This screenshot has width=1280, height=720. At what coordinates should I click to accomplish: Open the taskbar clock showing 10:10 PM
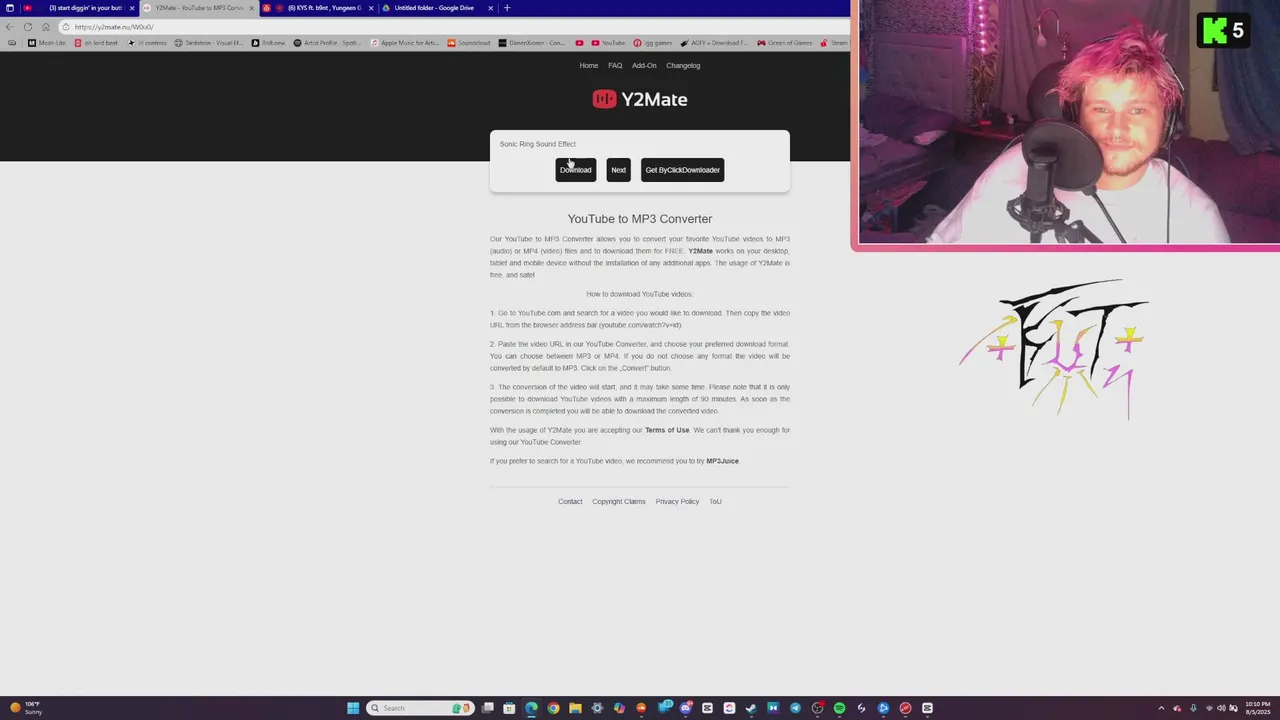click(1258, 708)
